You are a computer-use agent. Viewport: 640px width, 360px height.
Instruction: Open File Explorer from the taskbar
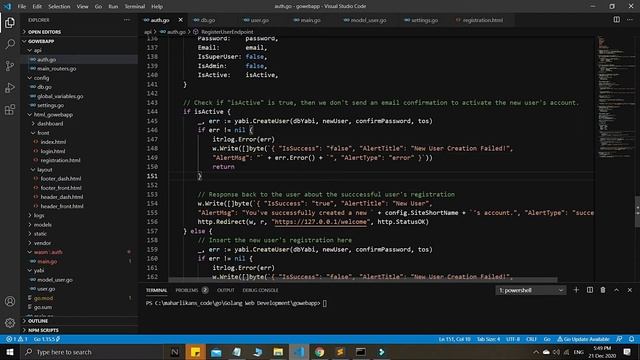[278, 352]
